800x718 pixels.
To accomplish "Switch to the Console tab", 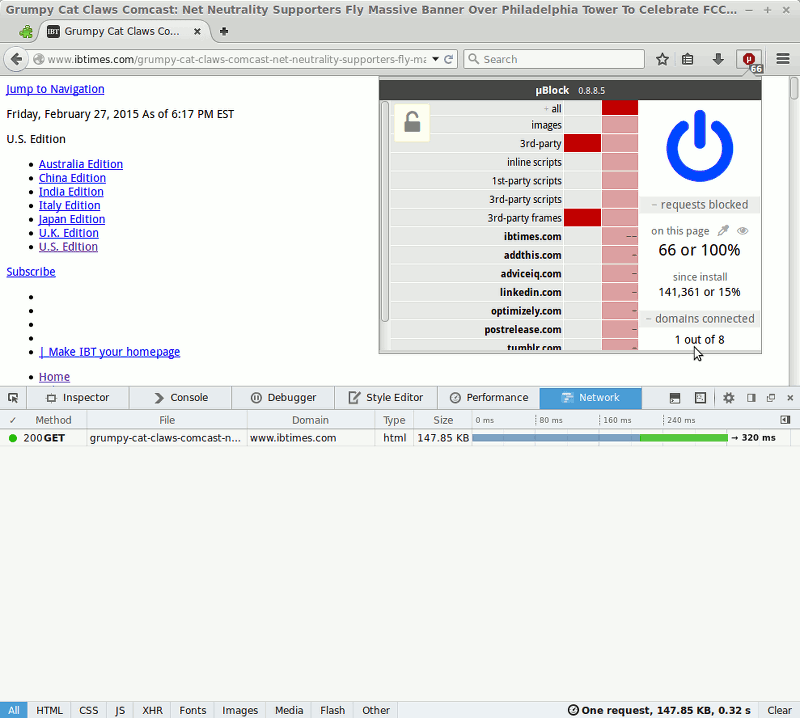I will point(181,398).
